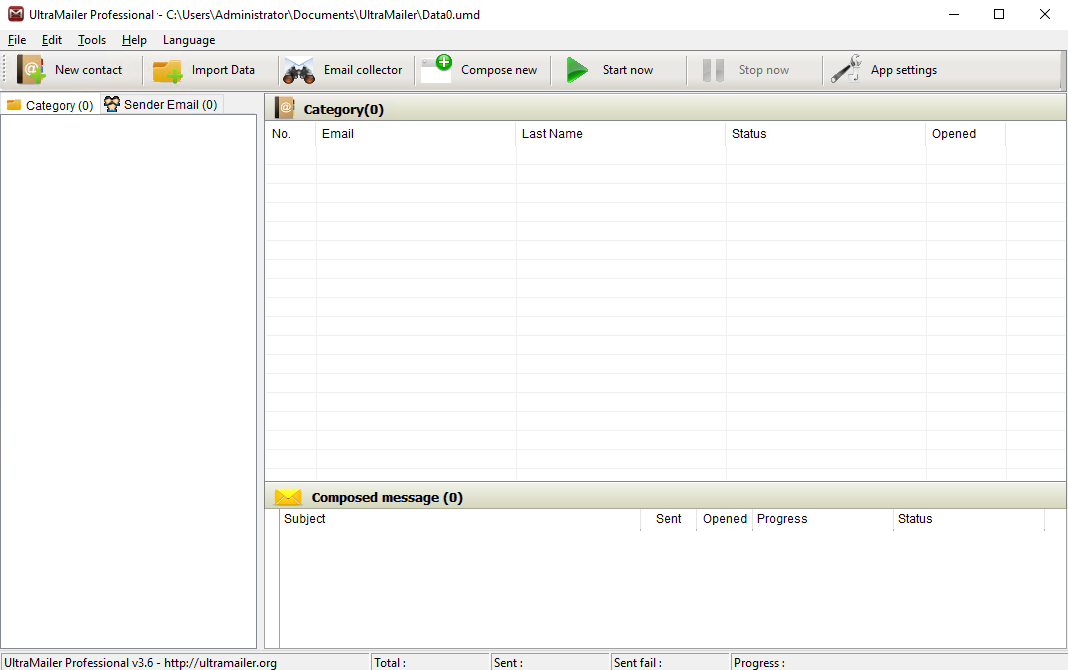This screenshot has width=1068, height=670.
Task: Sort contacts by the No. column
Action: tap(290, 133)
